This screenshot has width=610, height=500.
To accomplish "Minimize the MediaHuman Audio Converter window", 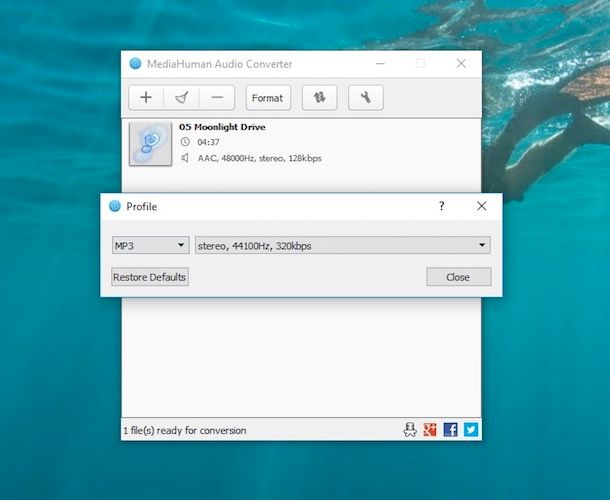I will point(380,63).
